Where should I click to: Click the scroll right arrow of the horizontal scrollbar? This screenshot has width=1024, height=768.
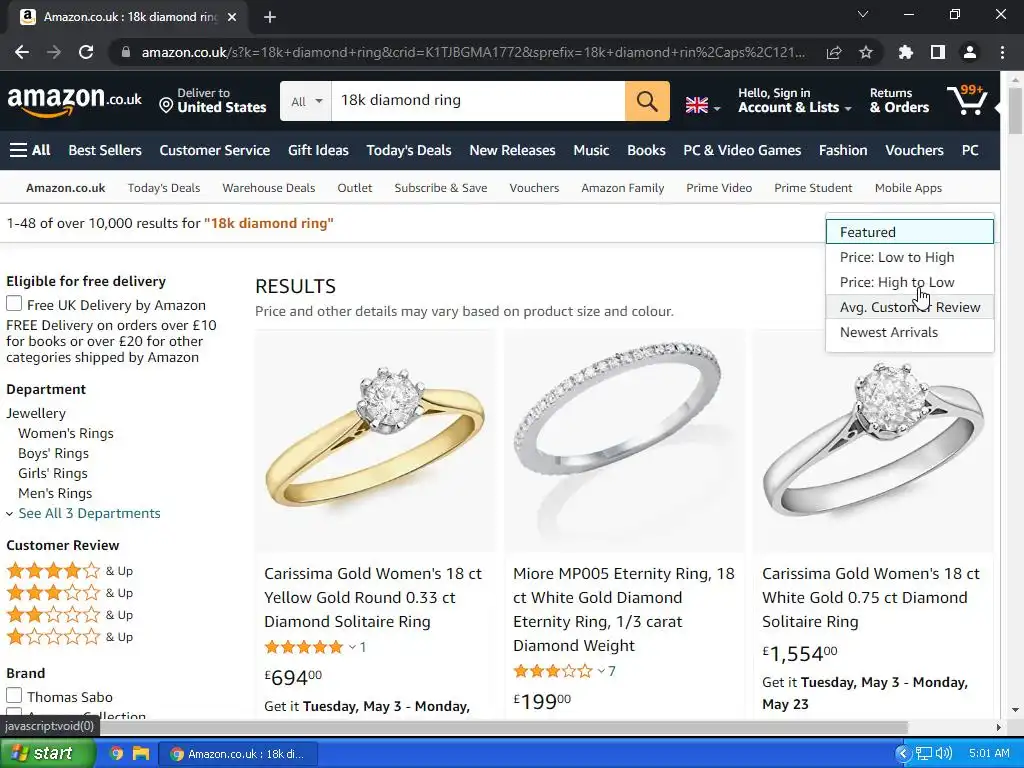point(999,728)
